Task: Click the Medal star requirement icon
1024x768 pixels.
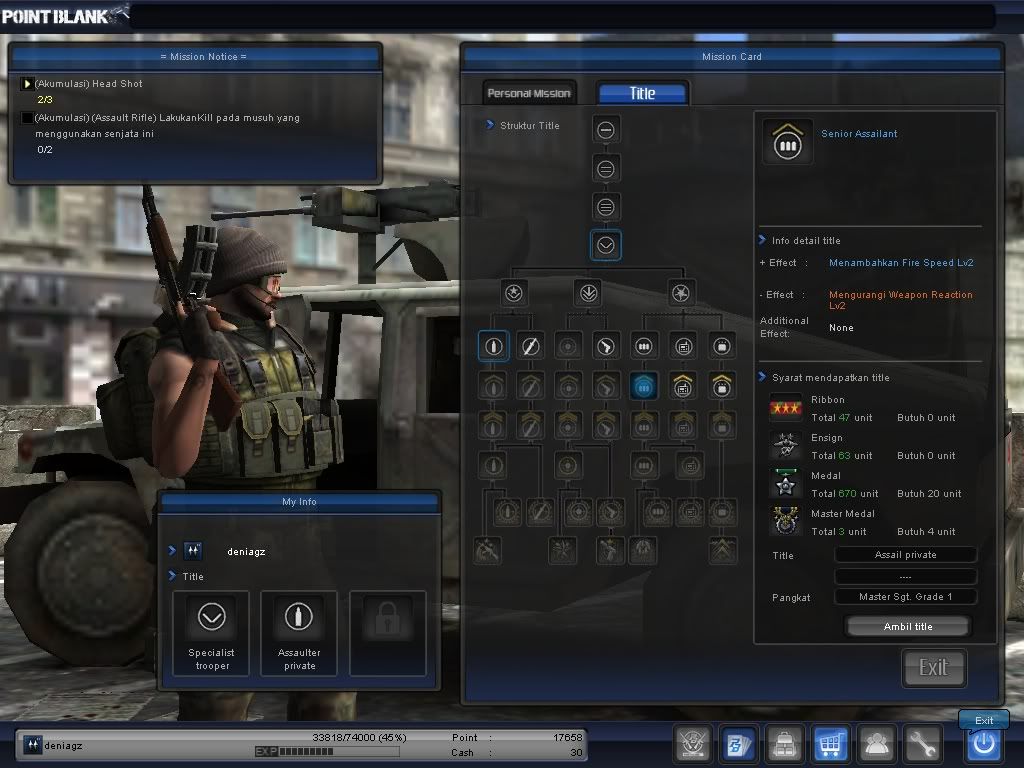Action: pyautogui.click(x=786, y=484)
